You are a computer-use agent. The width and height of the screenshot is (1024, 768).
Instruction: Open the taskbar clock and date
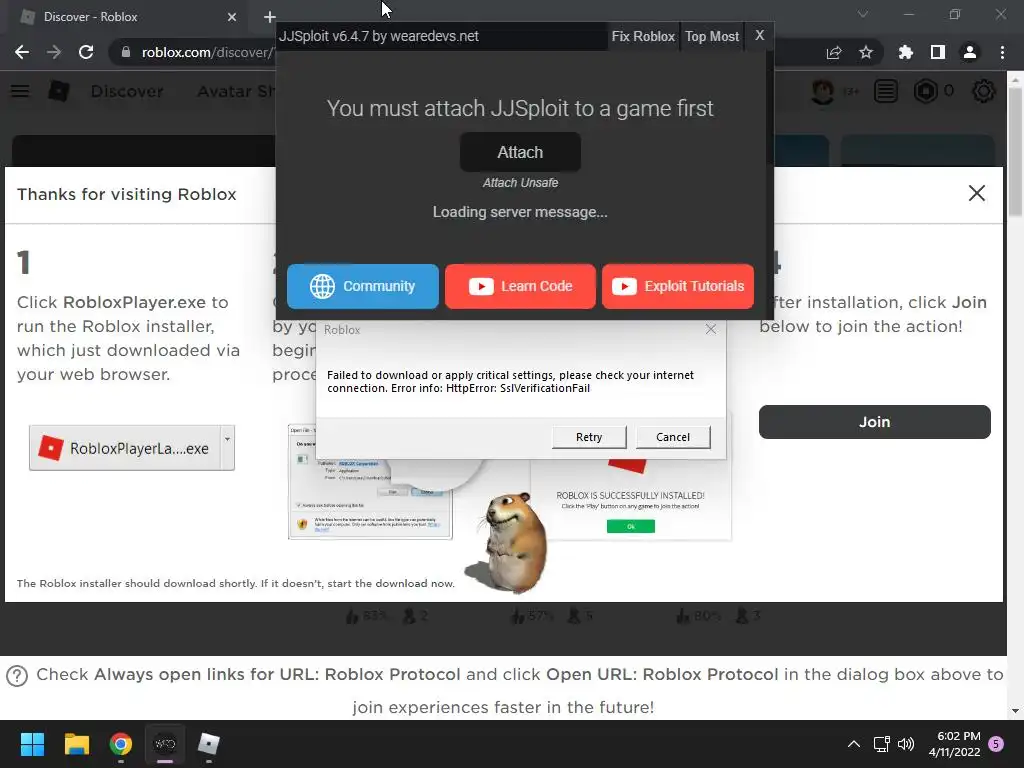coord(954,744)
